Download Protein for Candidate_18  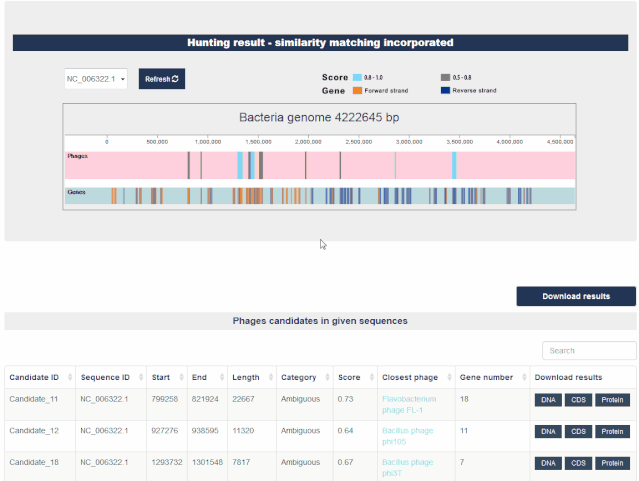point(613,463)
